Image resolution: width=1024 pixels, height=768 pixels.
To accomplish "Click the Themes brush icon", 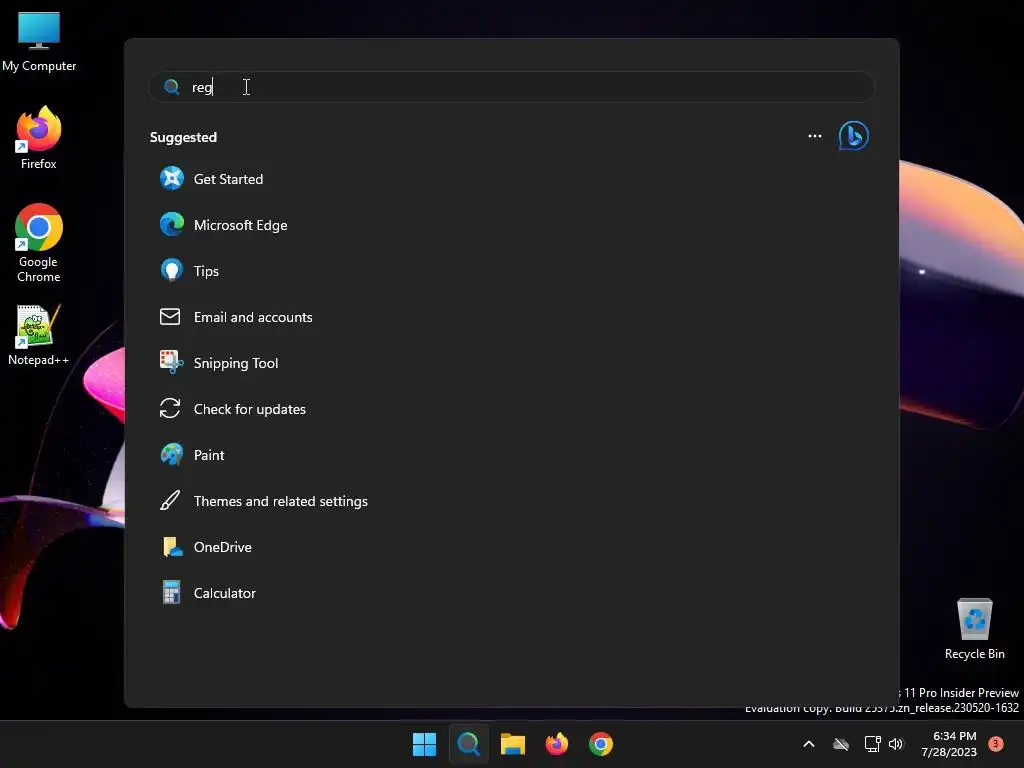I will [170, 501].
